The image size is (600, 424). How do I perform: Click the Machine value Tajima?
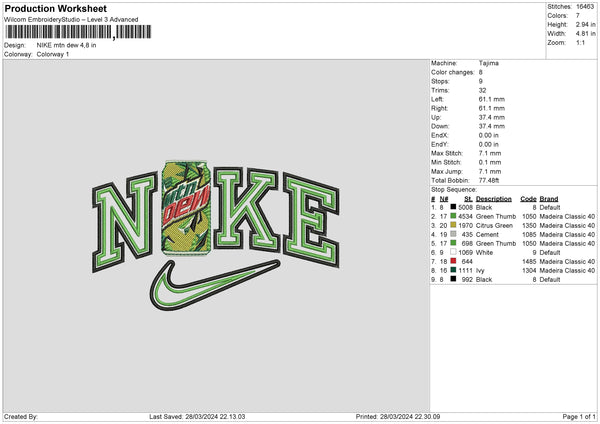tap(489, 63)
